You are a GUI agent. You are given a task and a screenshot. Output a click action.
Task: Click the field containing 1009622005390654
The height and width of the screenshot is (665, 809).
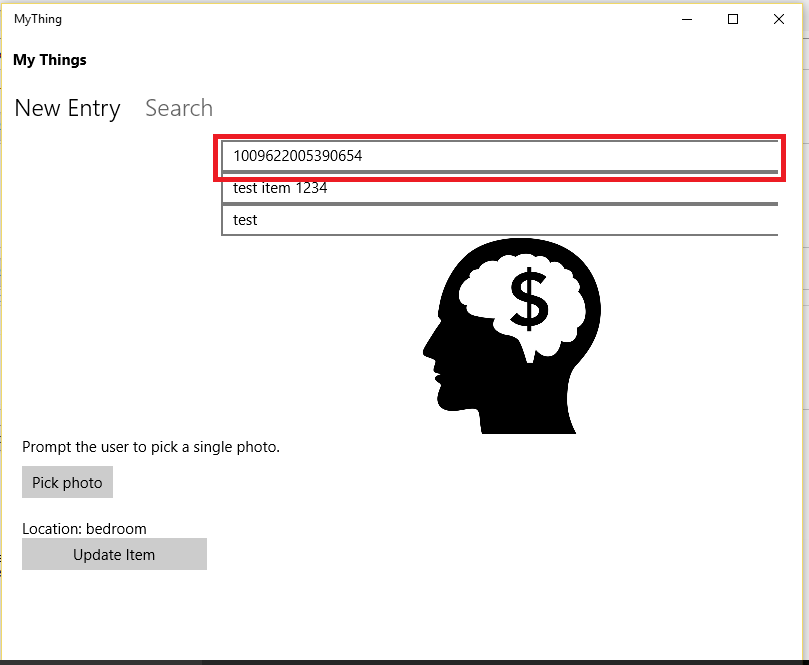pyautogui.click(x=499, y=156)
